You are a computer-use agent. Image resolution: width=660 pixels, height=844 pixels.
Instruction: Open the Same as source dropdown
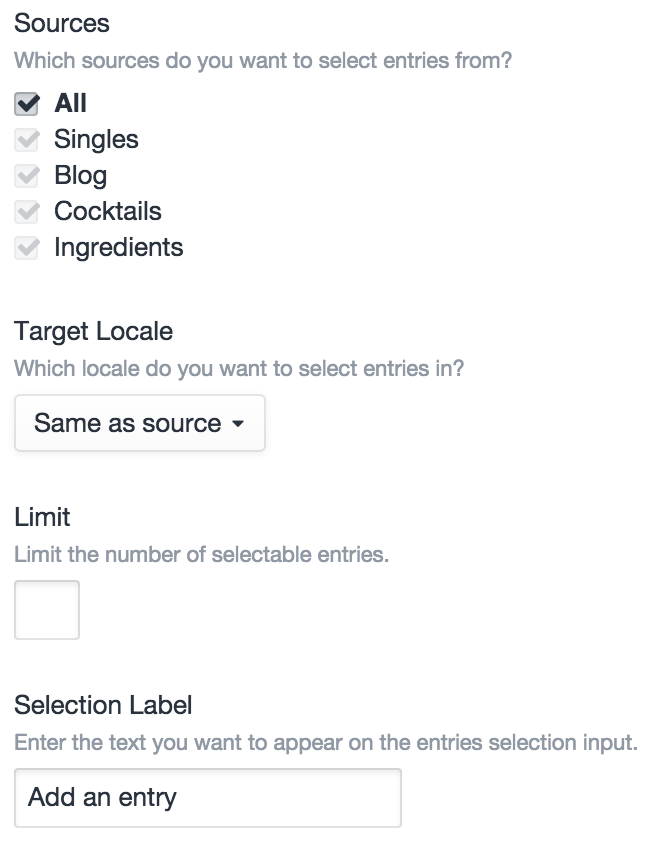coord(139,422)
